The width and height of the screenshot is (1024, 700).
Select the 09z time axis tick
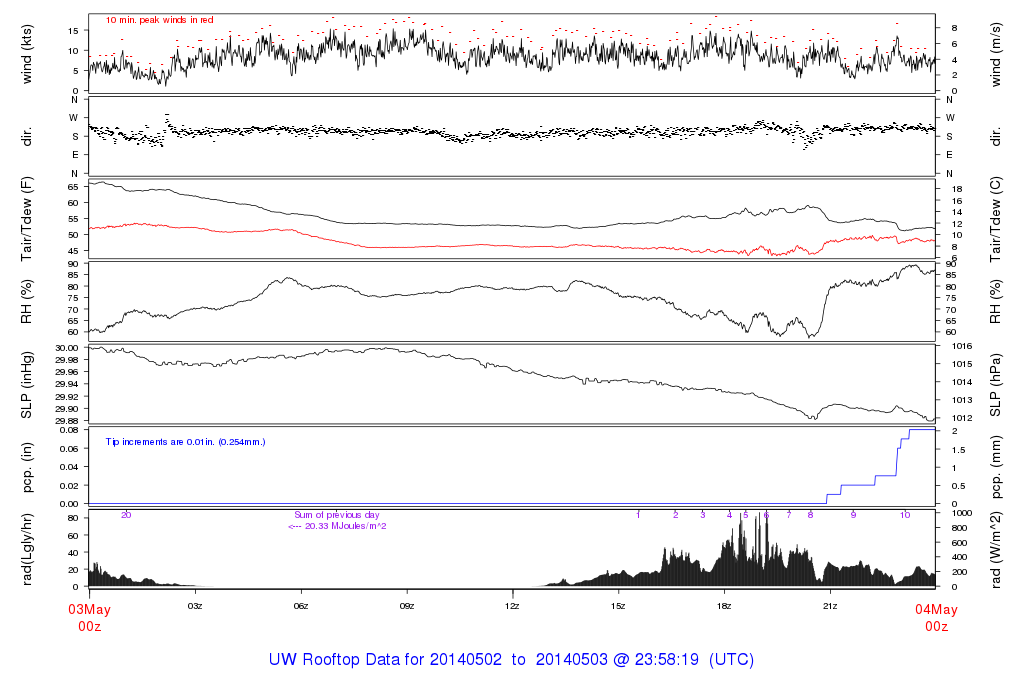point(407,606)
